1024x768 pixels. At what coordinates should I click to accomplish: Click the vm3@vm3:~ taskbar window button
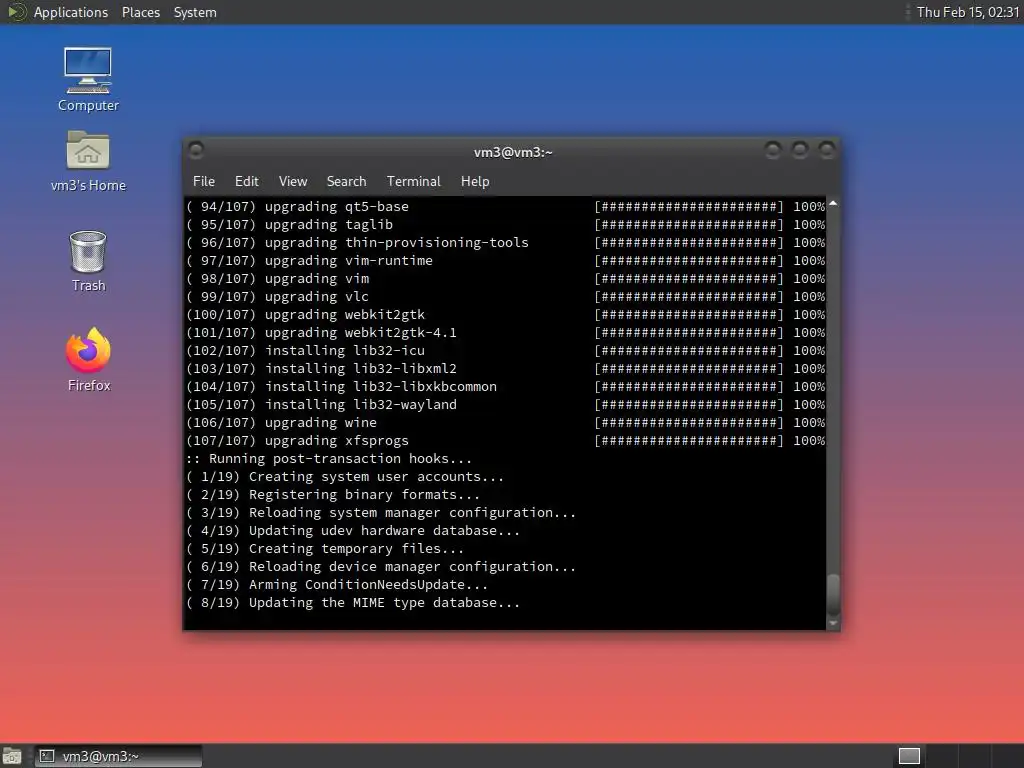pos(118,756)
